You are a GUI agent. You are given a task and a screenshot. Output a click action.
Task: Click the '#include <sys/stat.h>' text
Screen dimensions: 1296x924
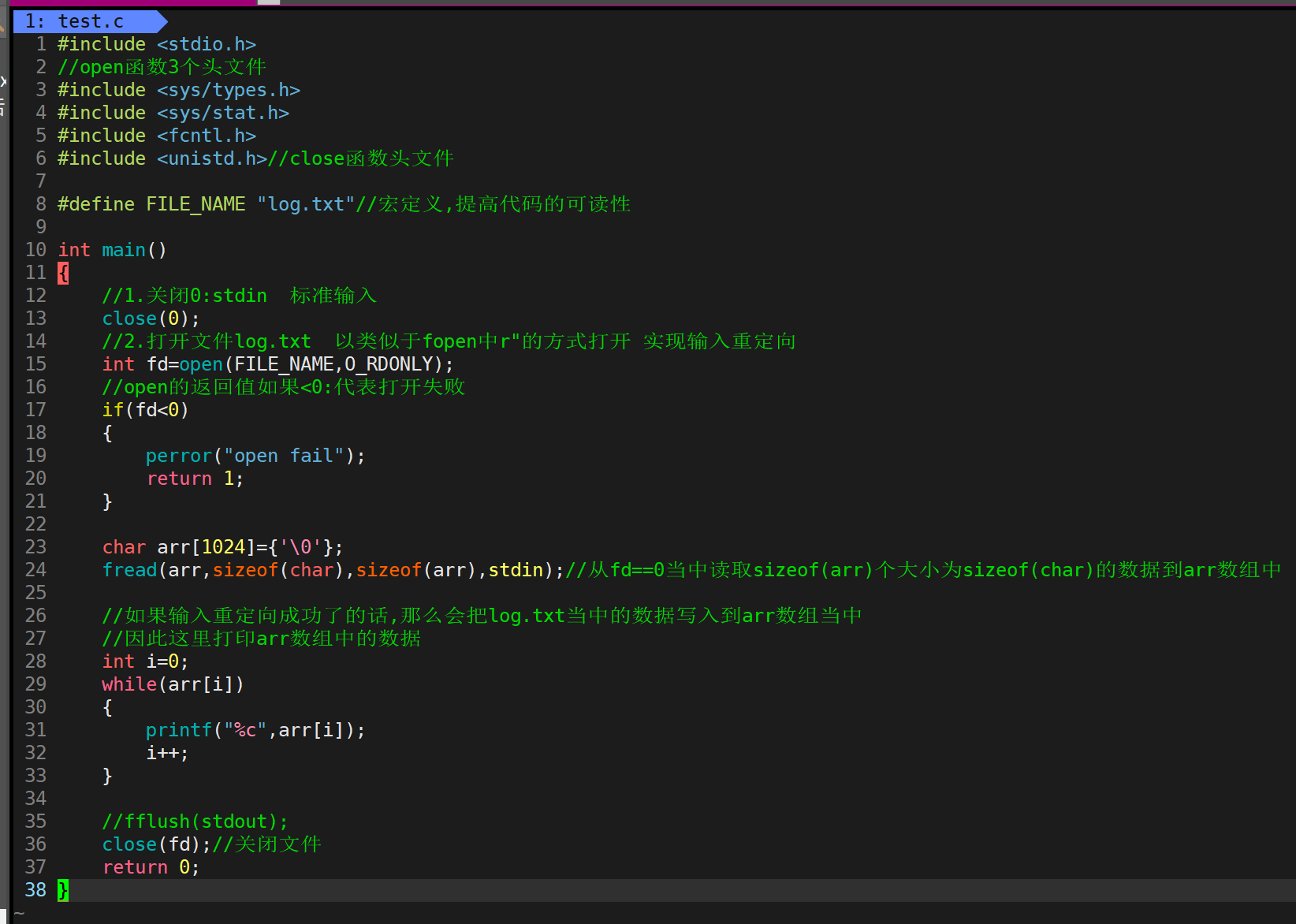(173, 113)
